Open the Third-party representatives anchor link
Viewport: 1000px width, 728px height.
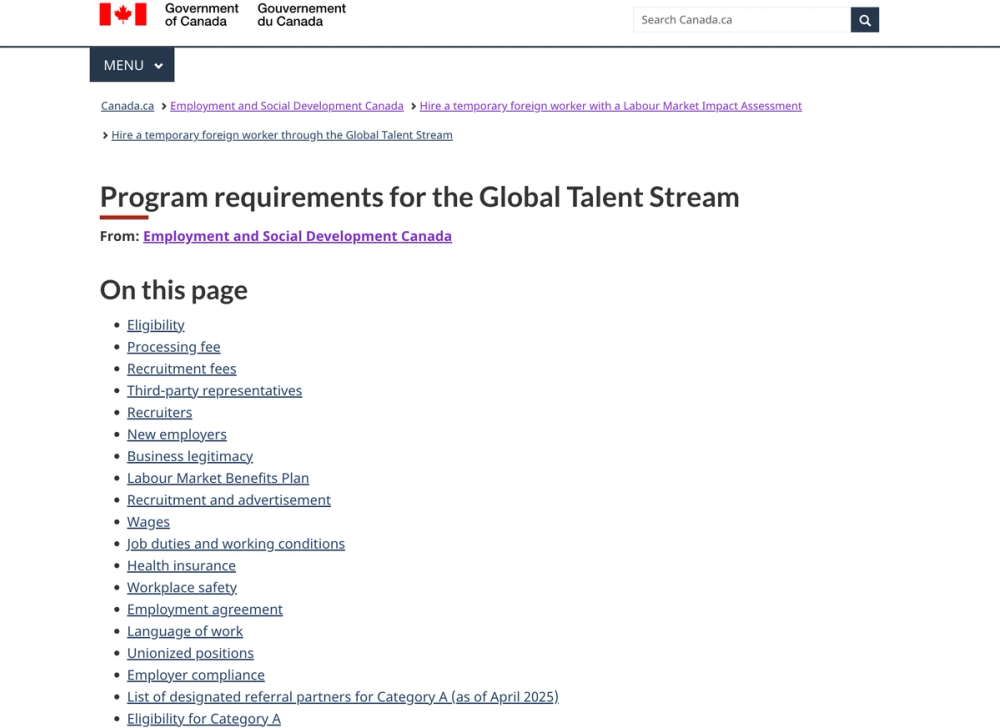(x=214, y=390)
